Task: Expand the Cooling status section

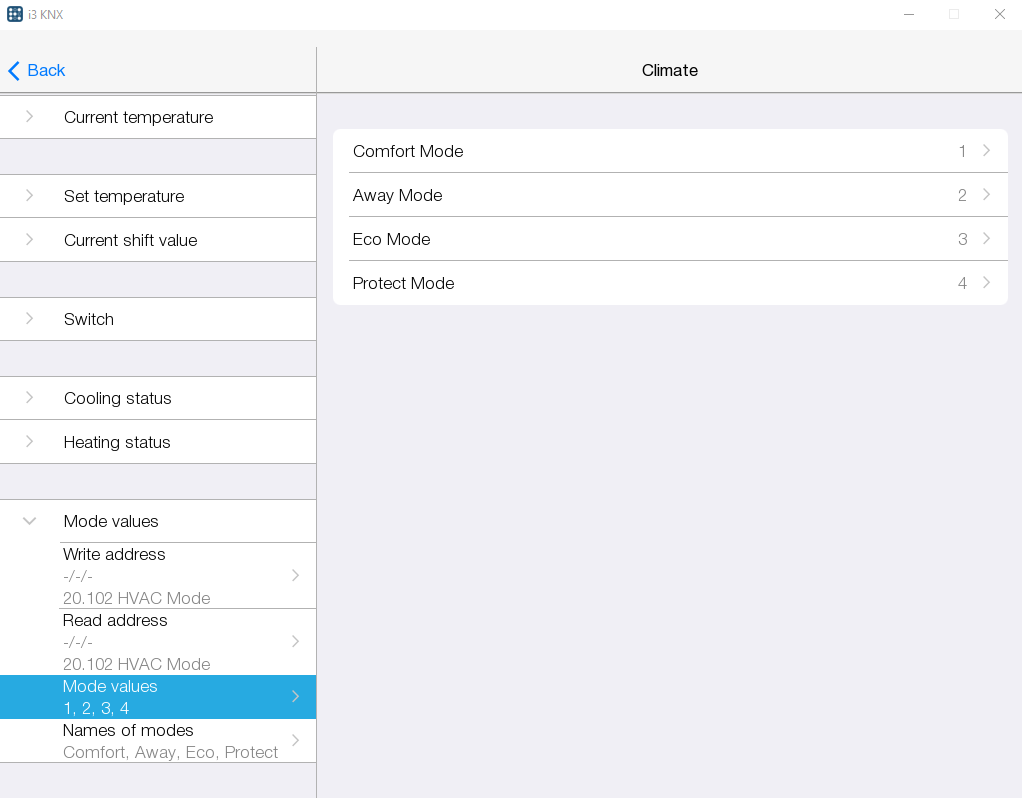Action: [x=30, y=398]
